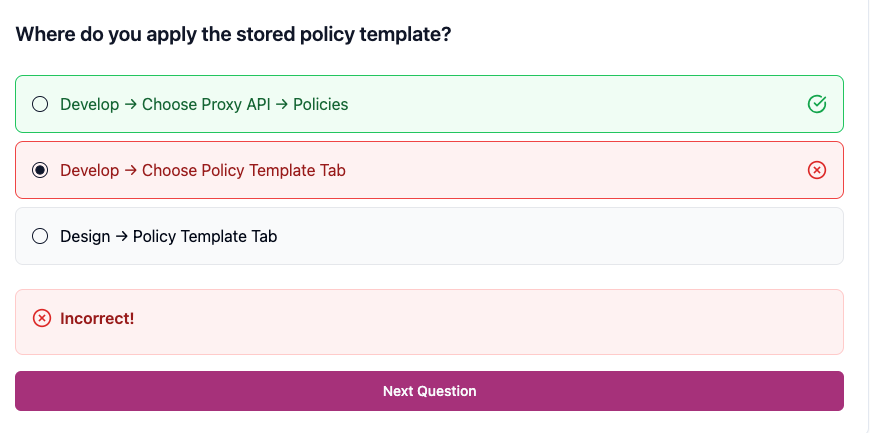Image resolution: width=870 pixels, height=433 pixels.
Task: Select the "Develop → Choose Proxy API → Policies" radio button
Action: pos(40,104)
